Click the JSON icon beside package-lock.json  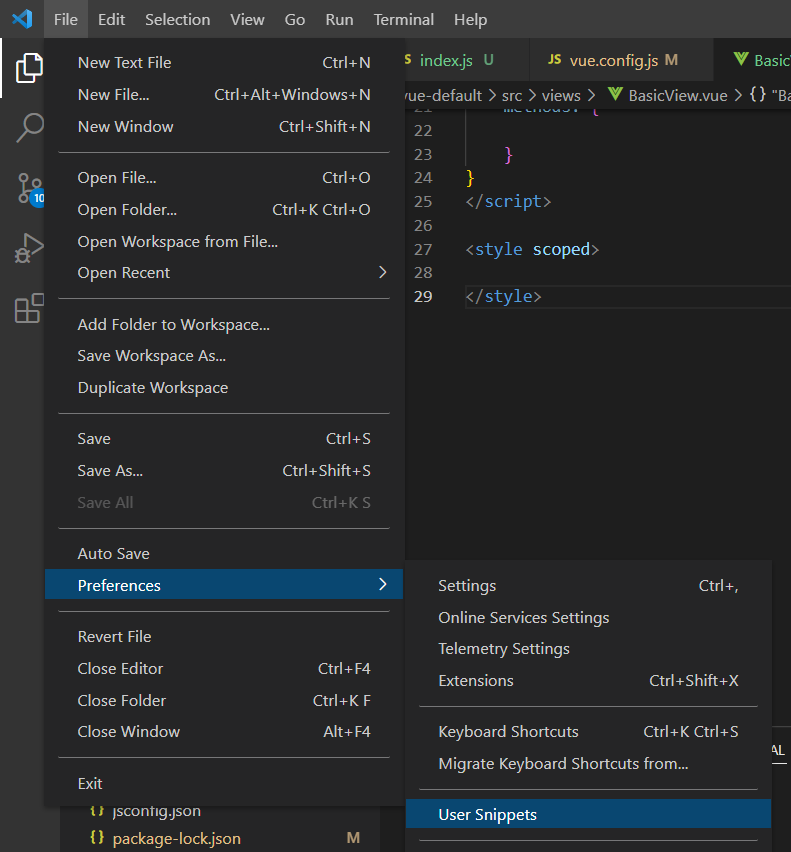point(97,837)
